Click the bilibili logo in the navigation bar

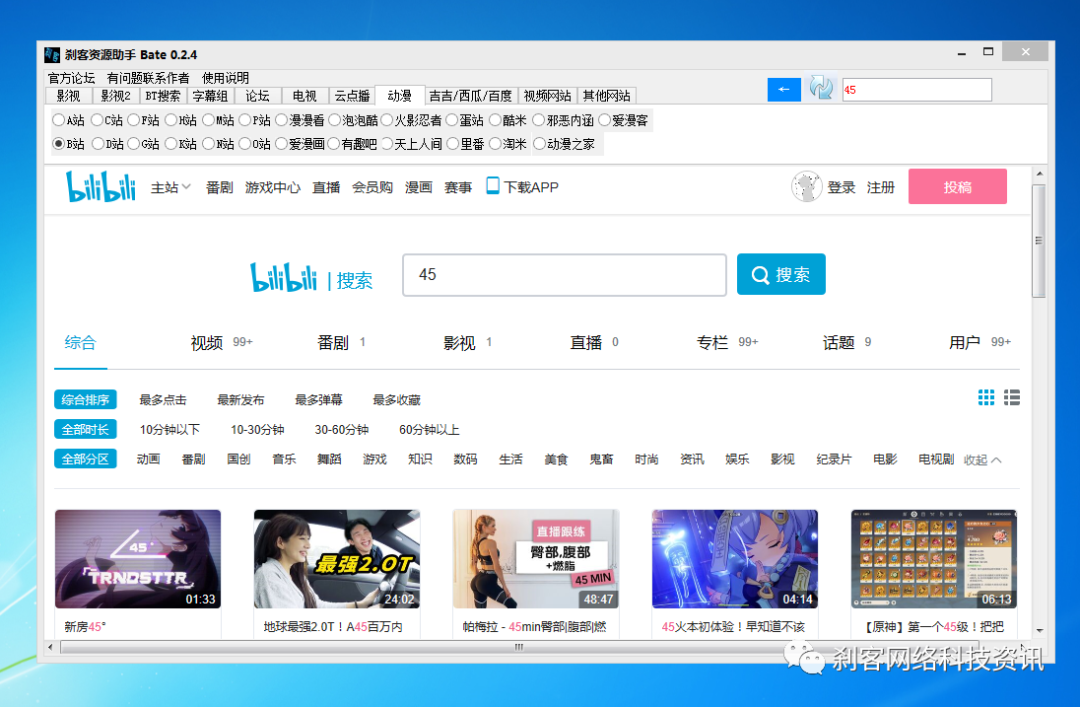click(100, 186)
